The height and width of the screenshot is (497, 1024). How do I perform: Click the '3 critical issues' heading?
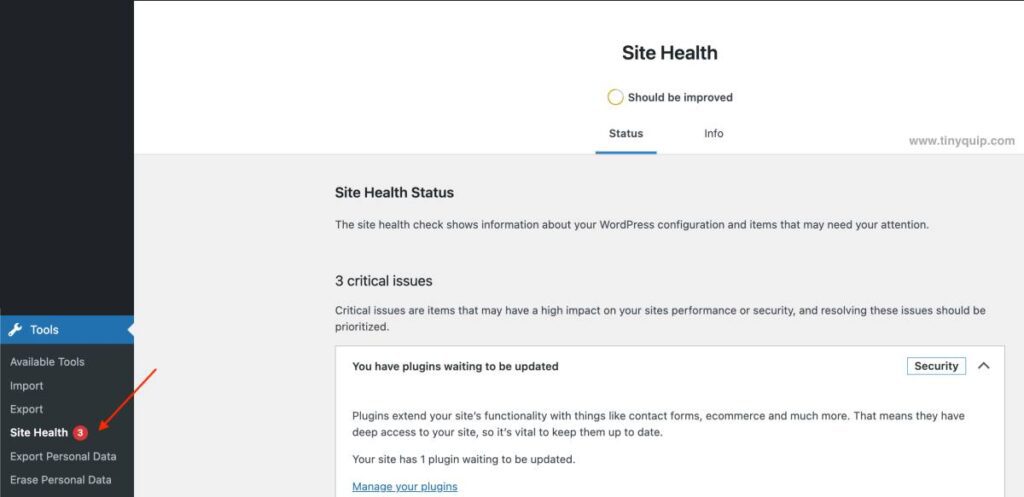pos(384,281)
